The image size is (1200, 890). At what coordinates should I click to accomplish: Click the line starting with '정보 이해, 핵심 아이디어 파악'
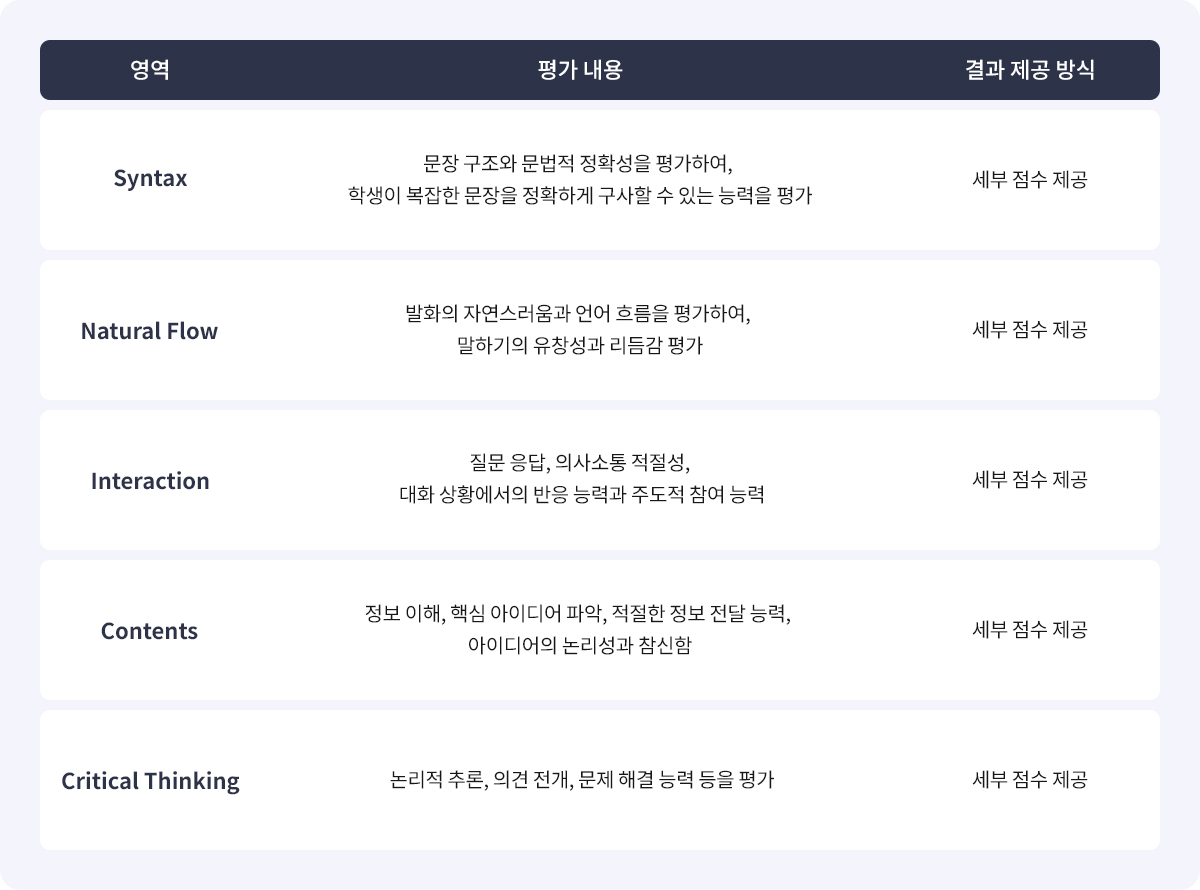pos(579,613)
